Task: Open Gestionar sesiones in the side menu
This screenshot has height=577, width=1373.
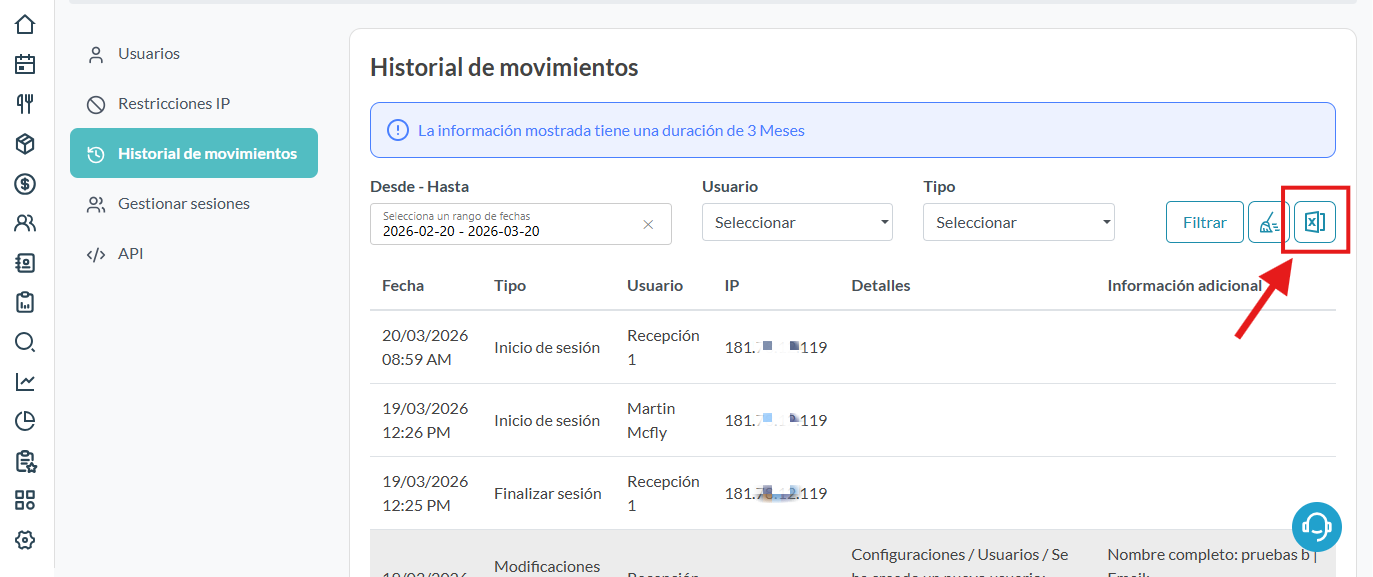Action: (184, 204)
